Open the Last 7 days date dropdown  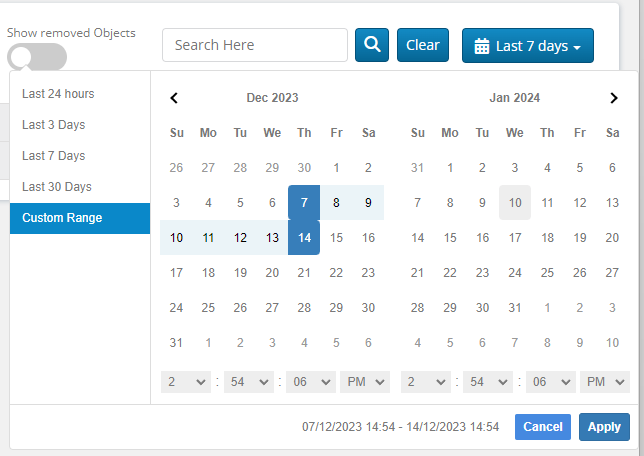click(527, 46)
